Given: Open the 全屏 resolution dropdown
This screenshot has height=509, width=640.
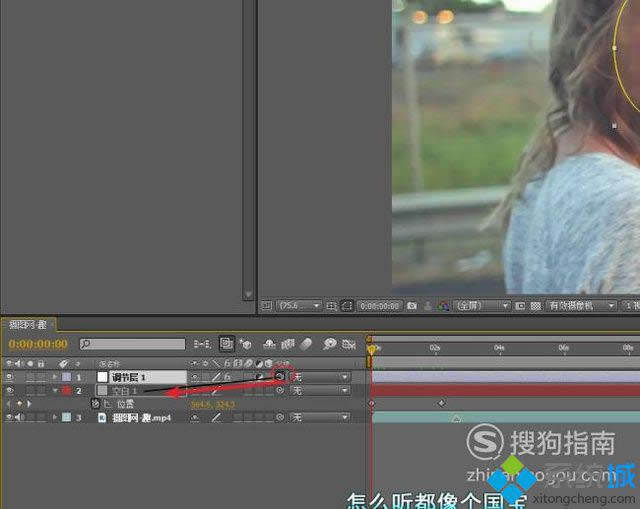Looking at the screenshot, I should pyautogui.click(x=482, y=306).
